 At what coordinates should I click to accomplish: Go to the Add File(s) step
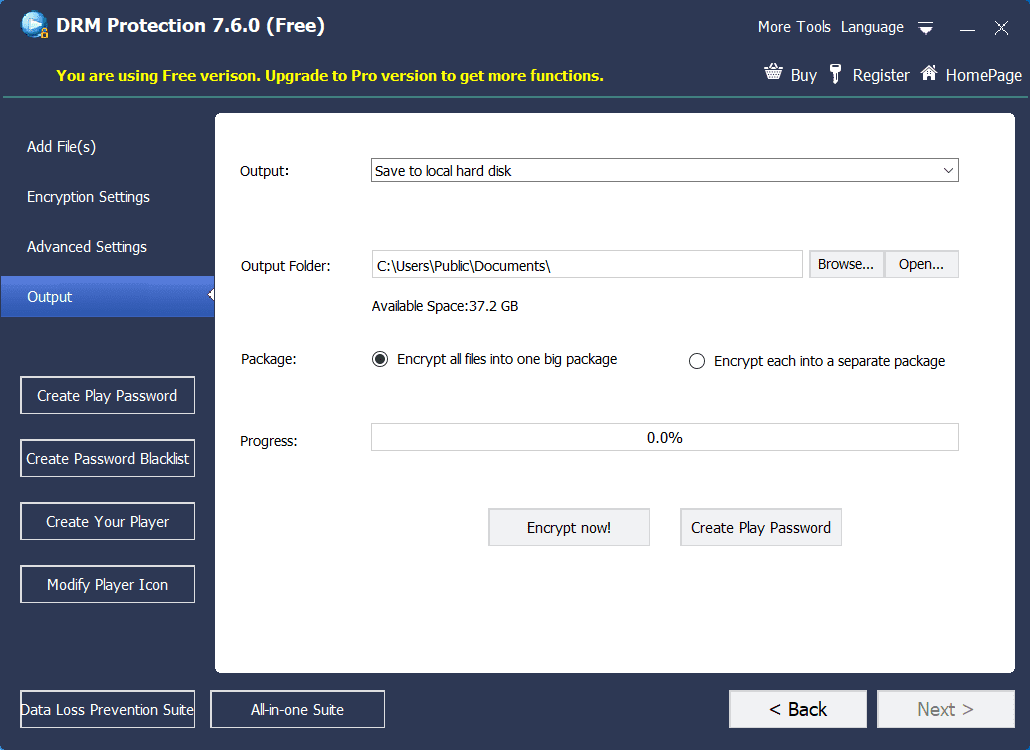click(61, 147)
